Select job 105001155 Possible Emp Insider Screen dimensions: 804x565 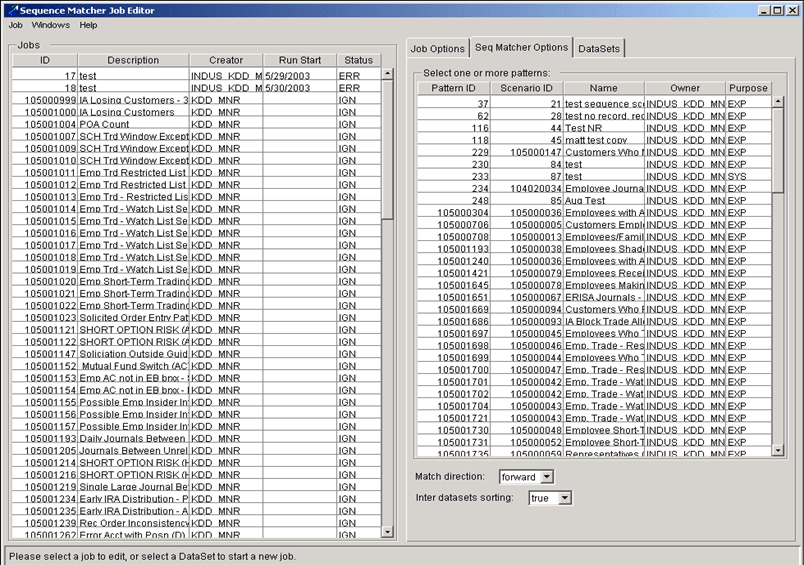point(196,402)
